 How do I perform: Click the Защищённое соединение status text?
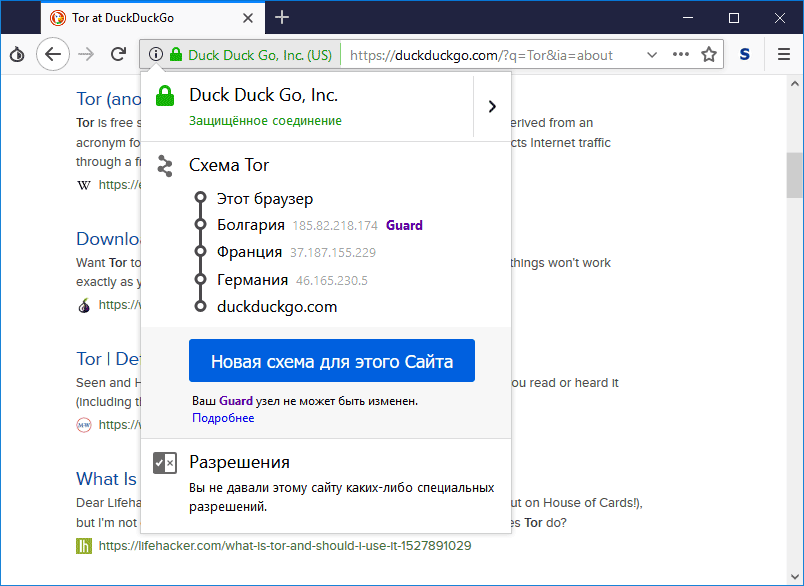coord(265,121)
